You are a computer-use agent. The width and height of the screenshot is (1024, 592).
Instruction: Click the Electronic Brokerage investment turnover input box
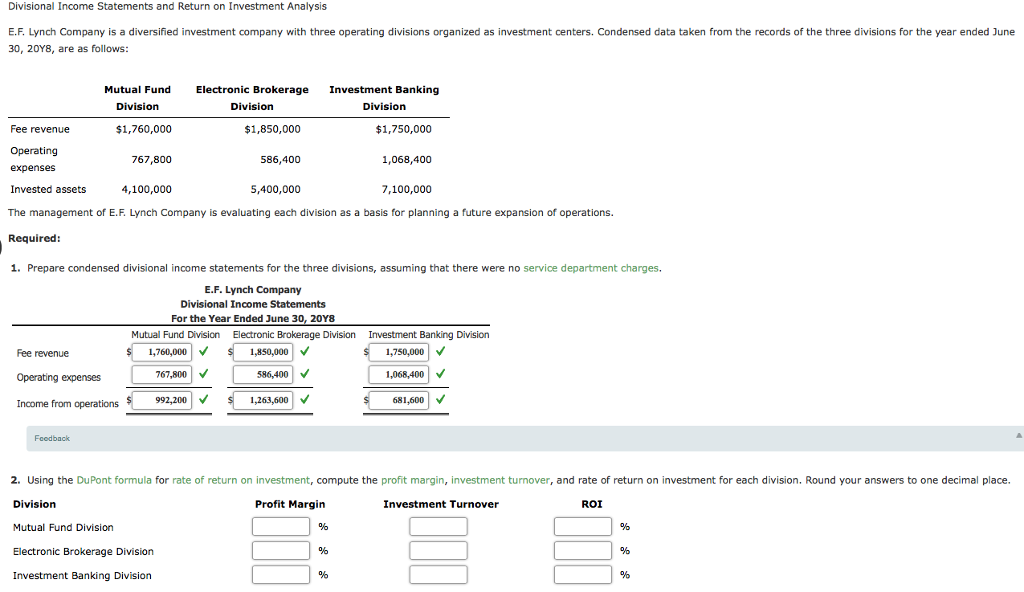pyautogui.click(x=438, y=550)
